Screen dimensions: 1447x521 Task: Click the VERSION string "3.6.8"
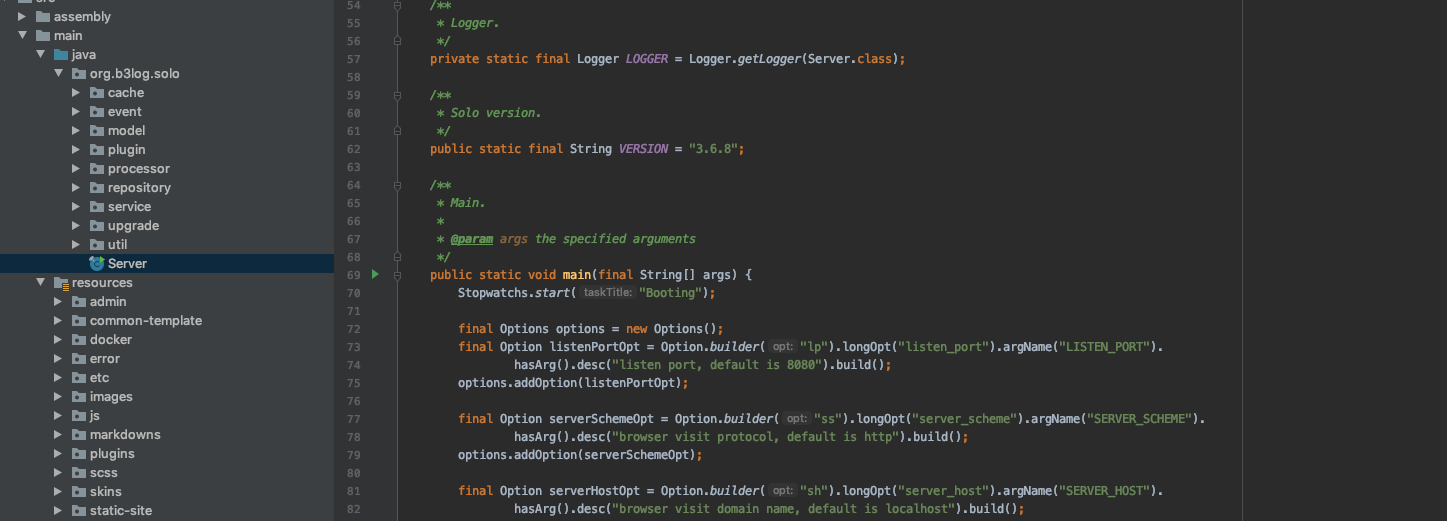pyautogui.click(x=713, y=149)
